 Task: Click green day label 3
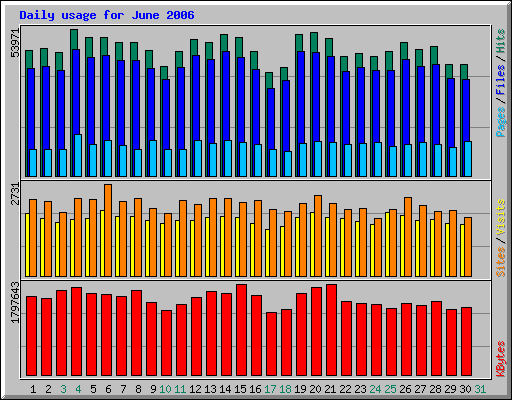[63, 389]
